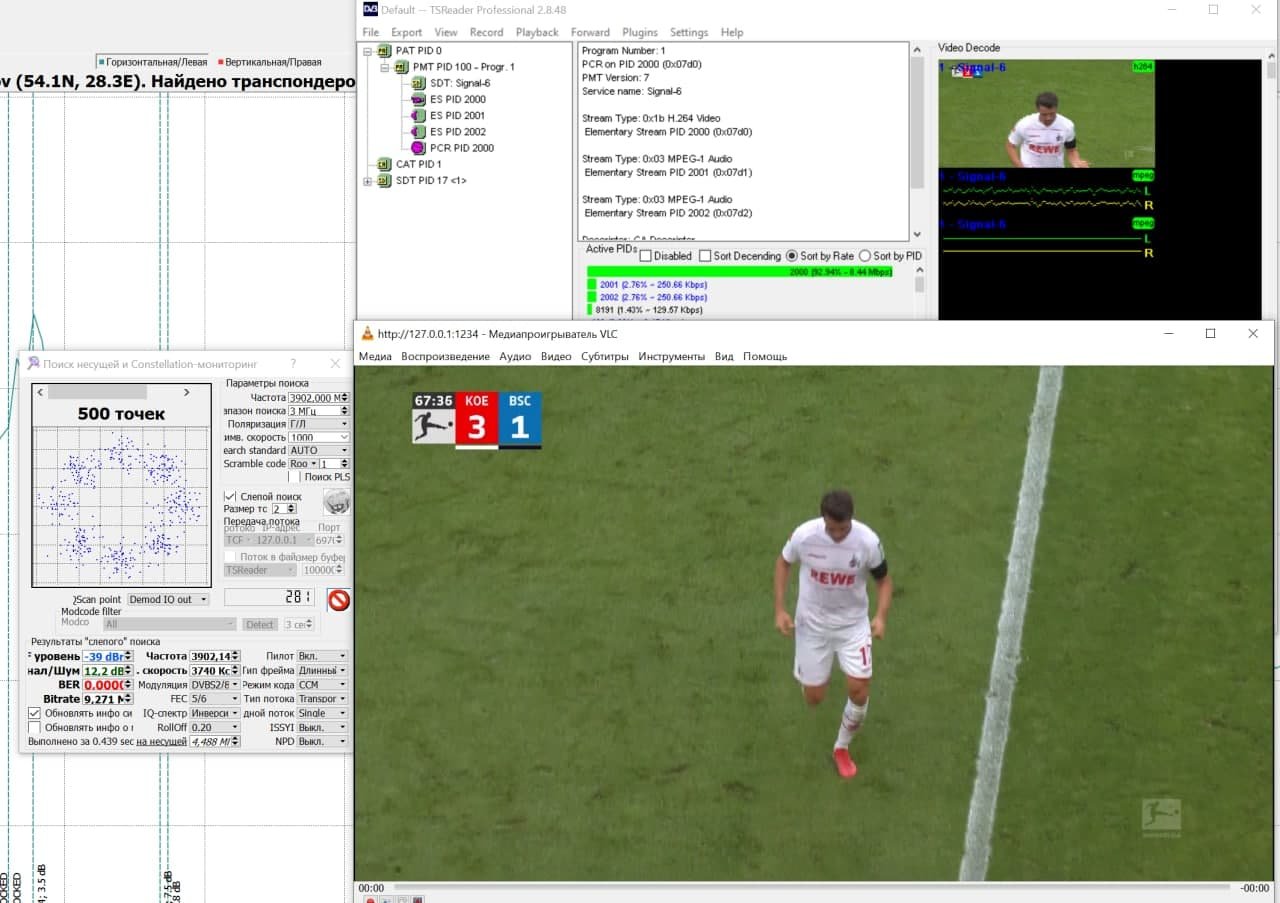The height and width of the screenshot is (903, 1280).
Task: Click the help question mark button
Action: pyautogui.click(x=293, y=363)
